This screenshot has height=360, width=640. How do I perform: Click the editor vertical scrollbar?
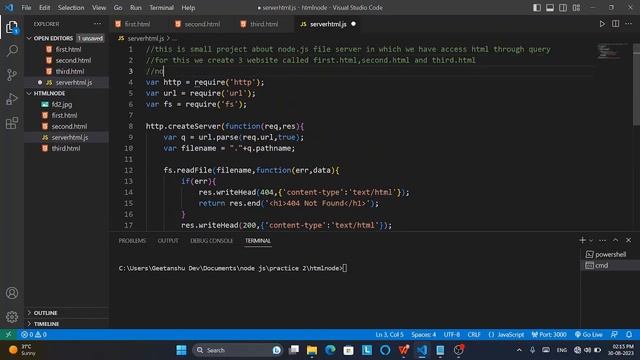click(636, 84)
